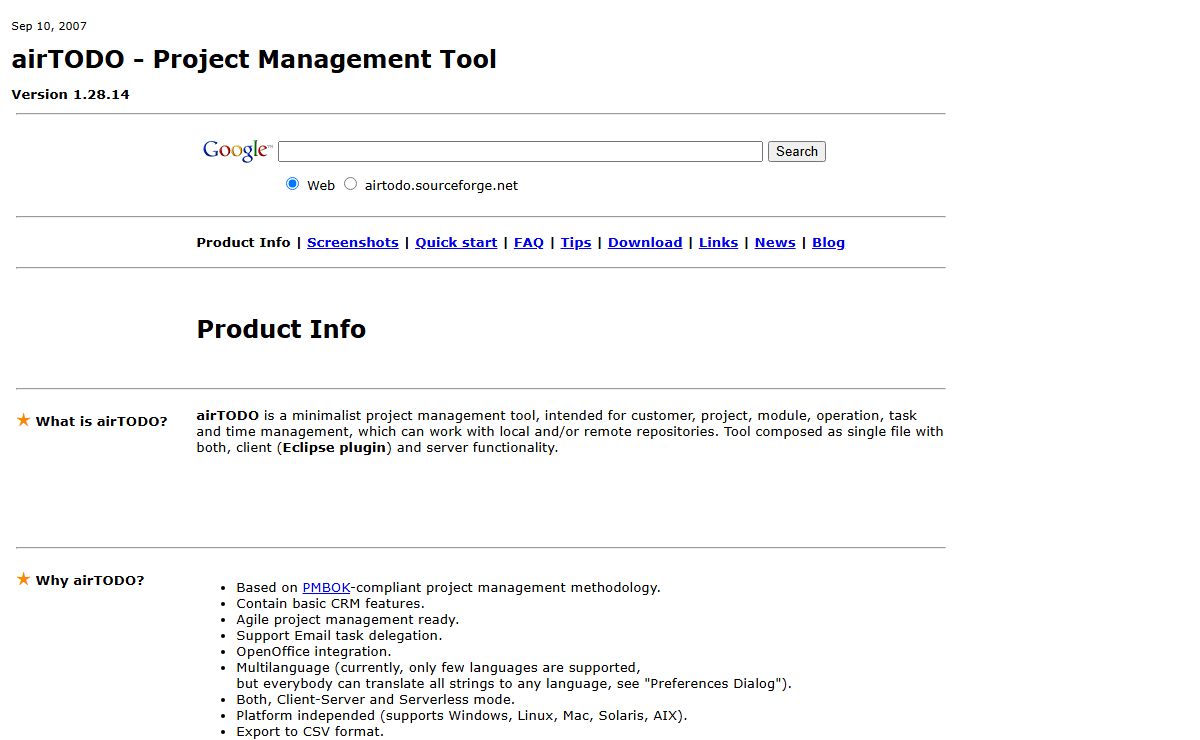Focus the Google search text field
This screenshot has height=740, width=1200.
[x=520, y=151]
